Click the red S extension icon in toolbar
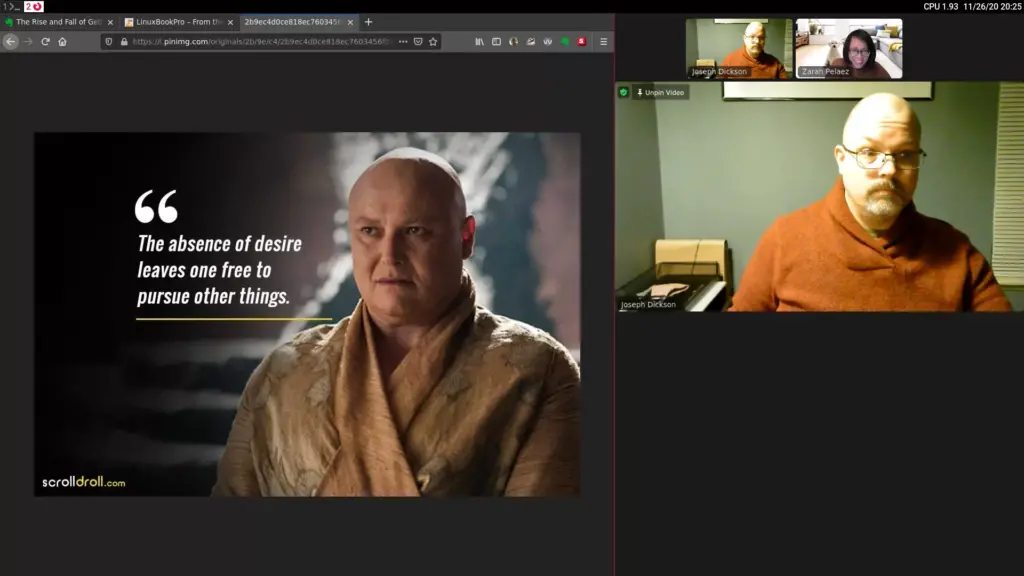1024x576 pixels. tap(581, 41)
